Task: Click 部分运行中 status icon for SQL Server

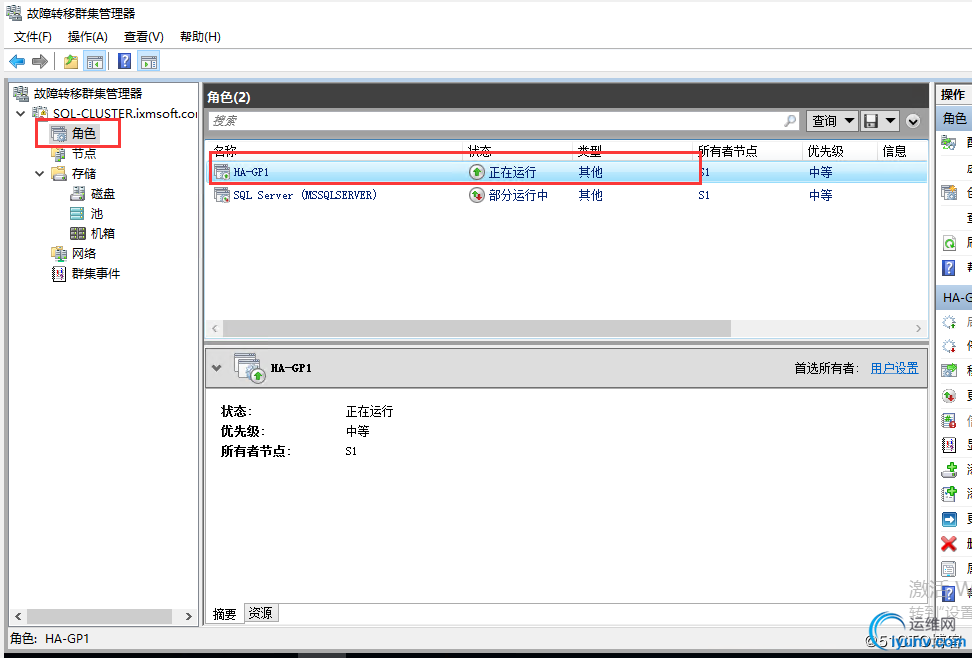Action: tap(476, 195)
